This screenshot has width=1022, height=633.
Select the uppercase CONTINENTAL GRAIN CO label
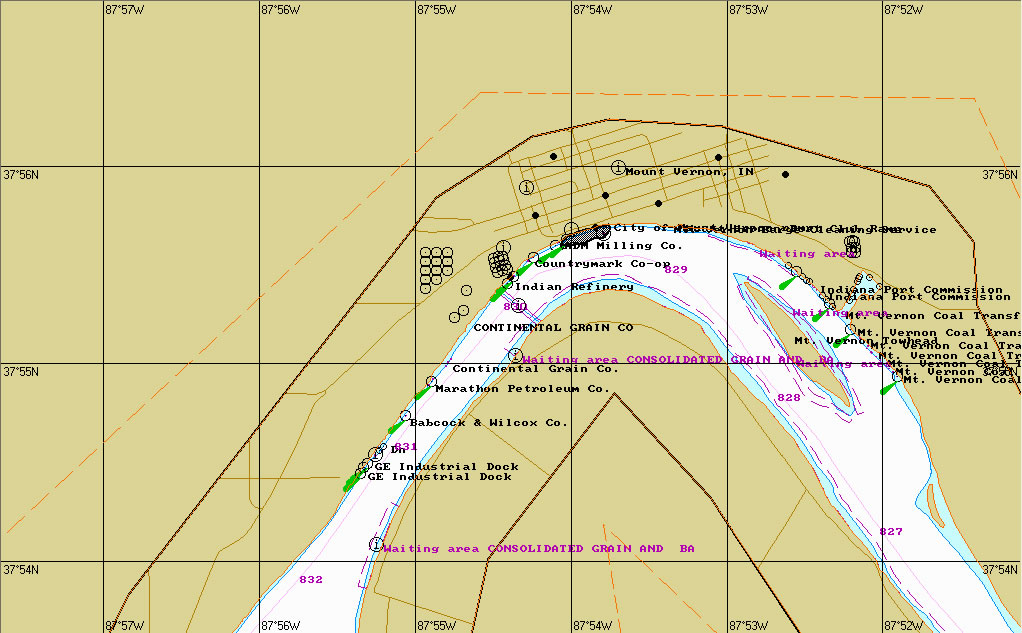553,328
